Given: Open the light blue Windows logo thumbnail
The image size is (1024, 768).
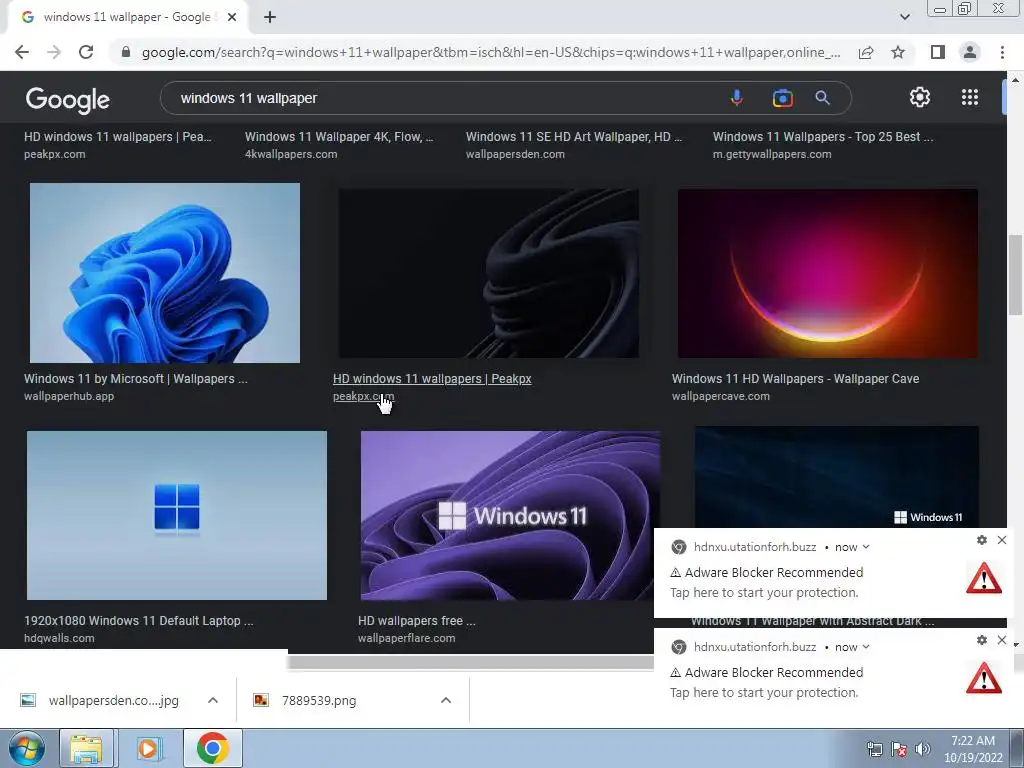Looking at the screenshot, I should click(177, 515).
